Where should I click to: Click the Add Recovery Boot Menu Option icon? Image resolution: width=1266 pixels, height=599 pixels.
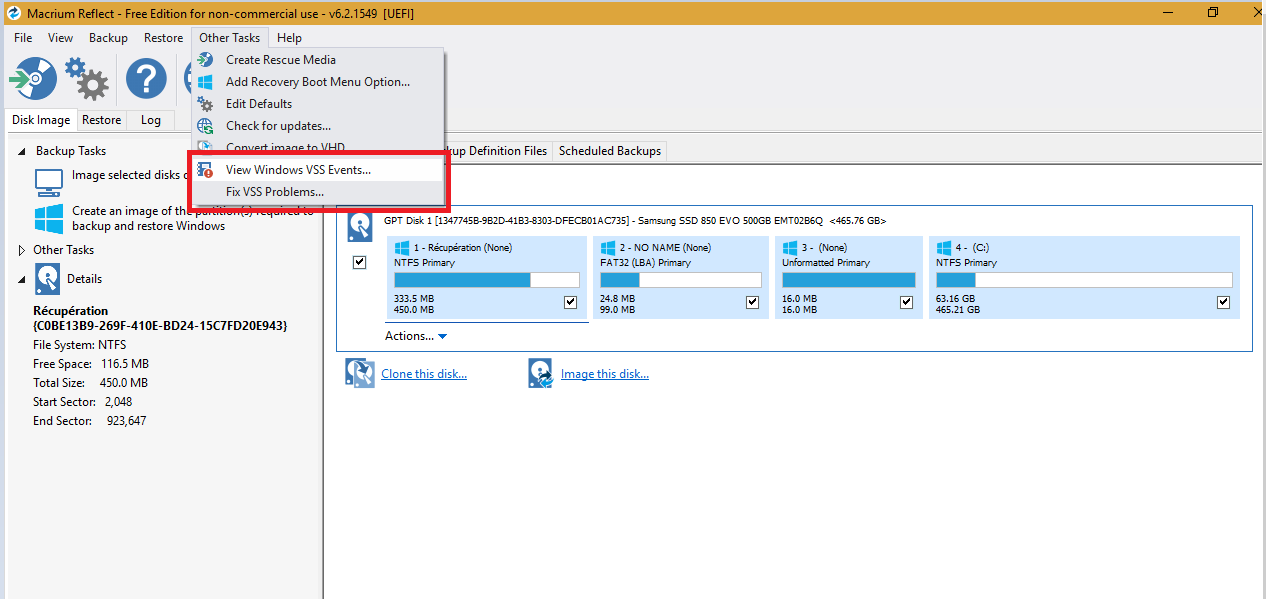coord(205,82)
